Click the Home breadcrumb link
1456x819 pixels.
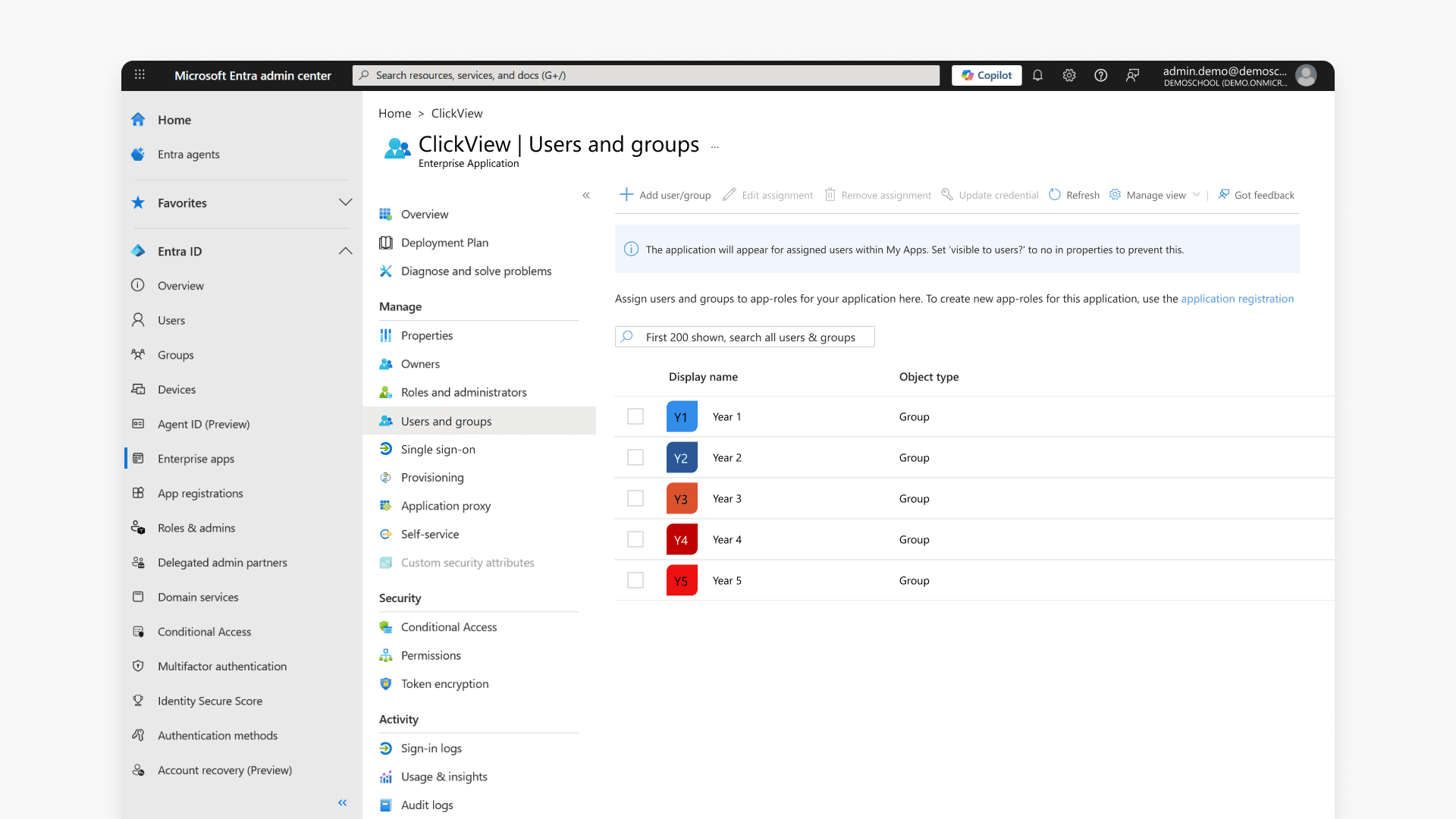[394, 113]
